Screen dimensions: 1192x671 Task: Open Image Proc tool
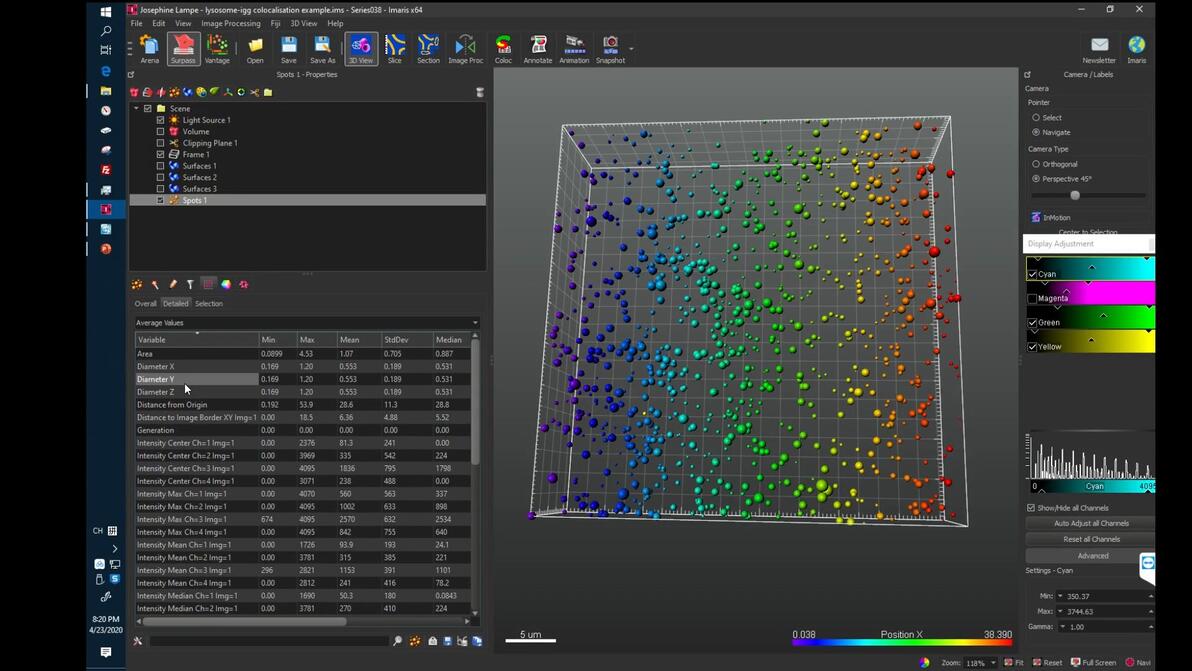(x=465, y=48)
